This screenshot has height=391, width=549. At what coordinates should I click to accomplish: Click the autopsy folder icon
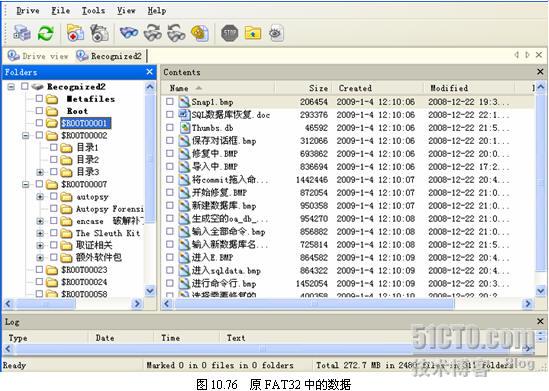pos(66,197)
